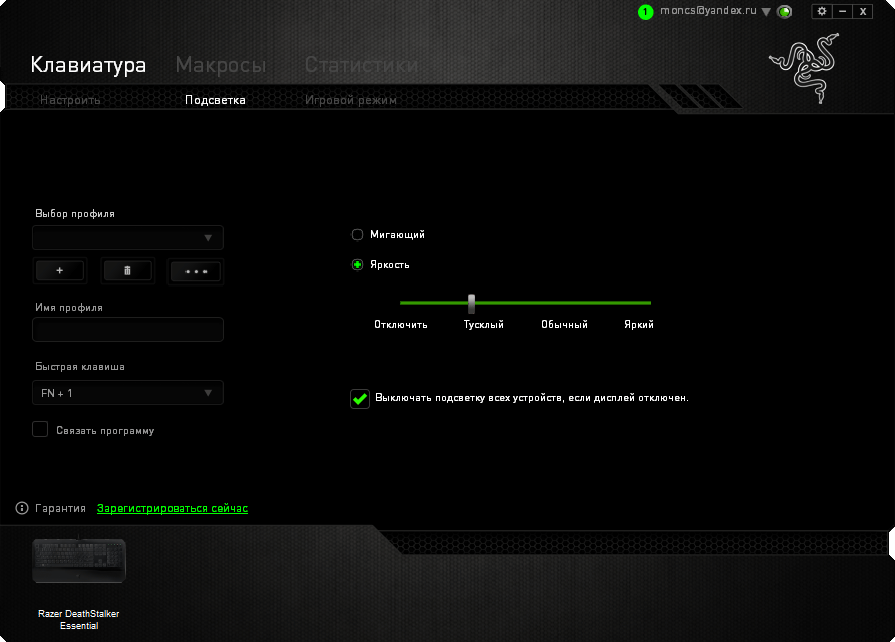Uncheck disabling backlight when display off
895x642 pixels.
[x=360, y=398]
